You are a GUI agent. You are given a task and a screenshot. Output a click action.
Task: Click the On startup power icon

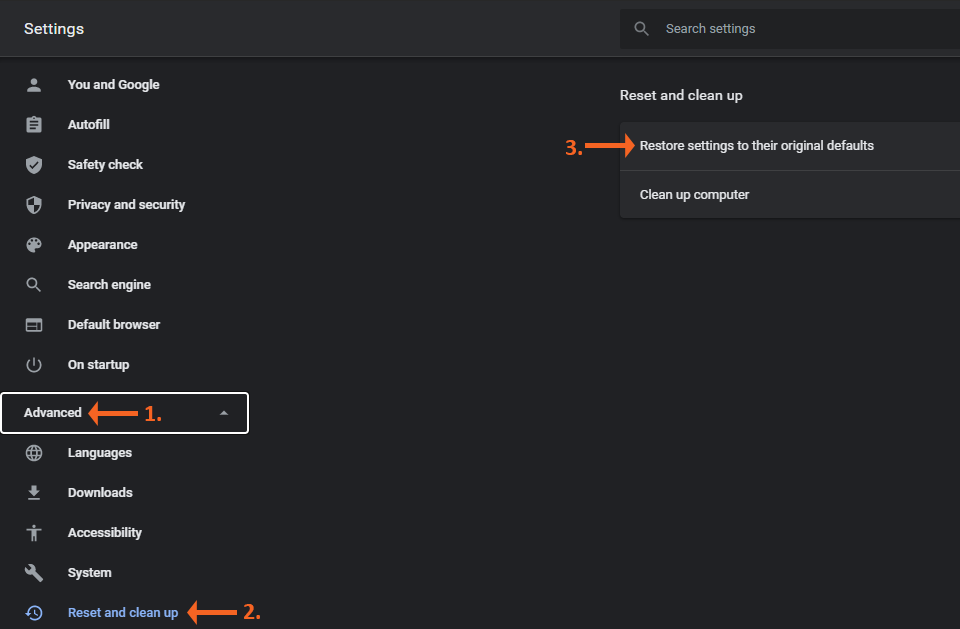pyautogui.click(x=34, y=364)
